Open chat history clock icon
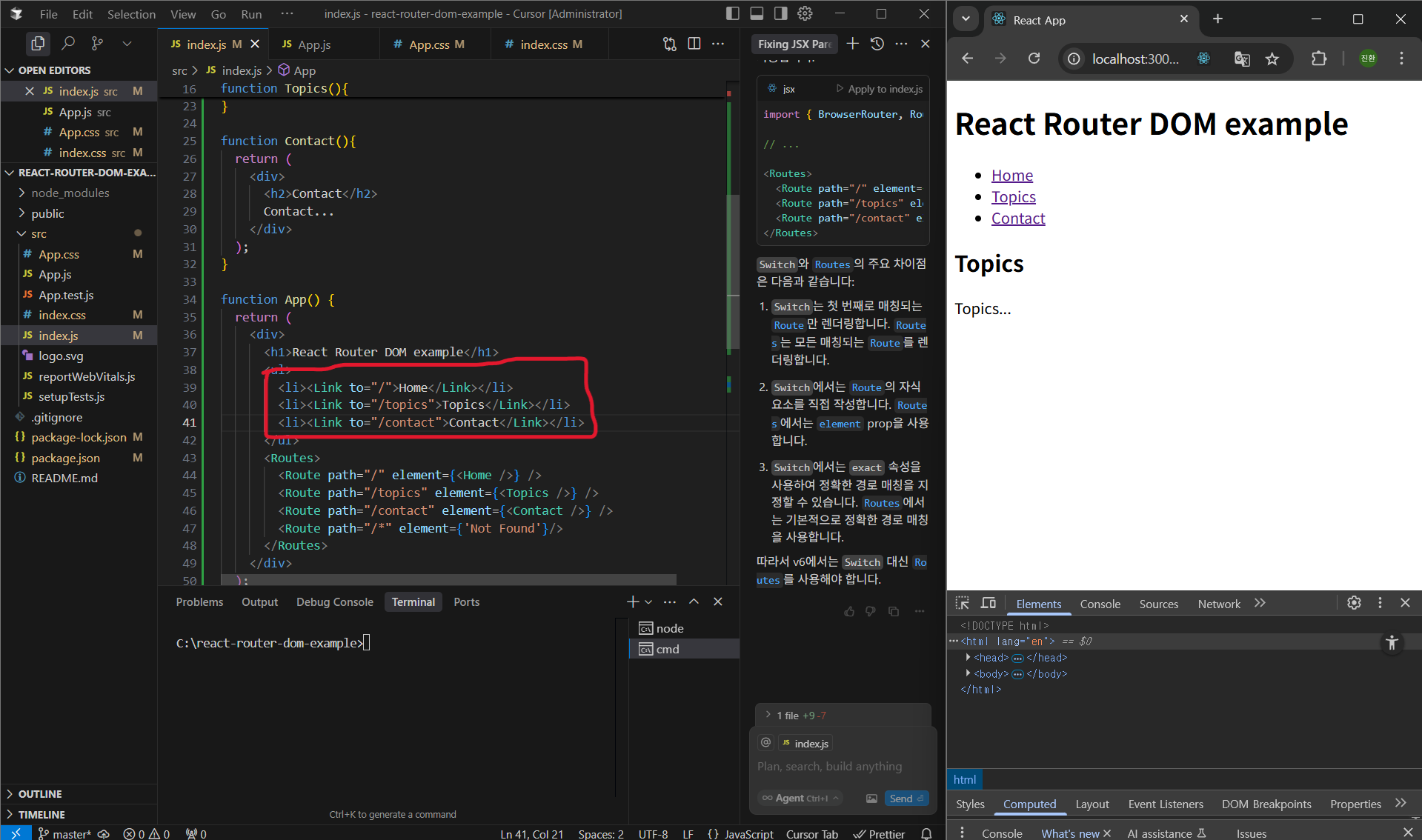Screen dimensions: 1422x840 click(877, 44)
